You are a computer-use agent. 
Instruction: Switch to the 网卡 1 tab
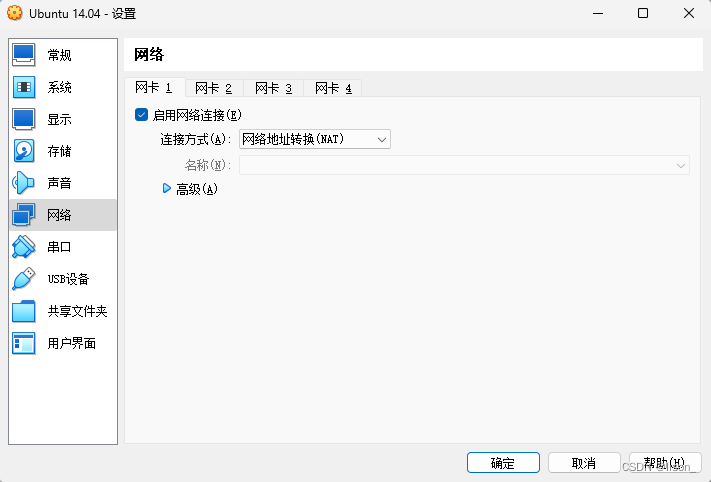[154, 88]
